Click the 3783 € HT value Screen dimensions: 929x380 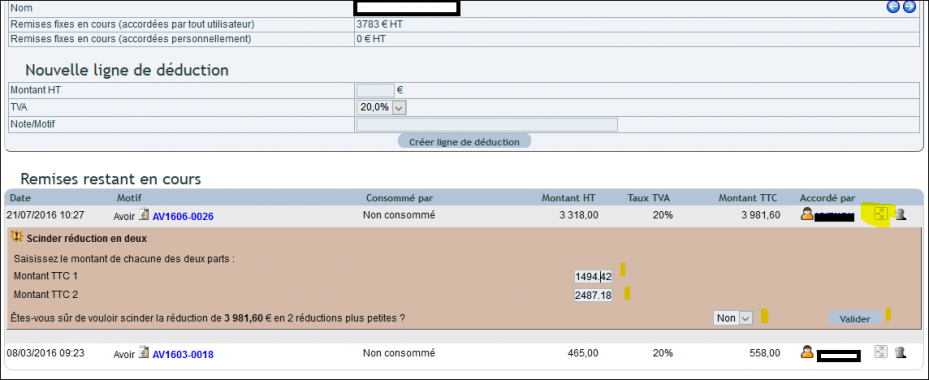click(x=379, y=24)
